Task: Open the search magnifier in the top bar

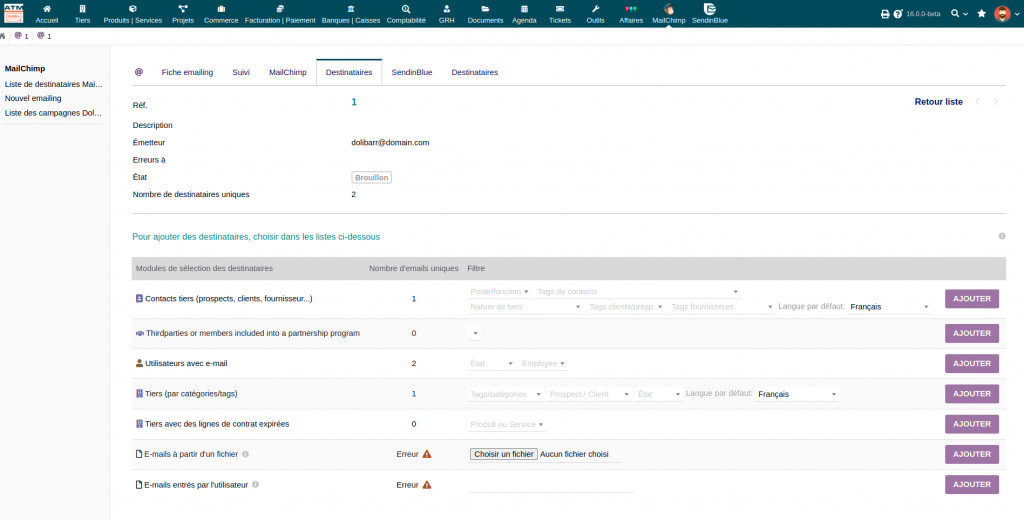Action: (x=955, y=14)
